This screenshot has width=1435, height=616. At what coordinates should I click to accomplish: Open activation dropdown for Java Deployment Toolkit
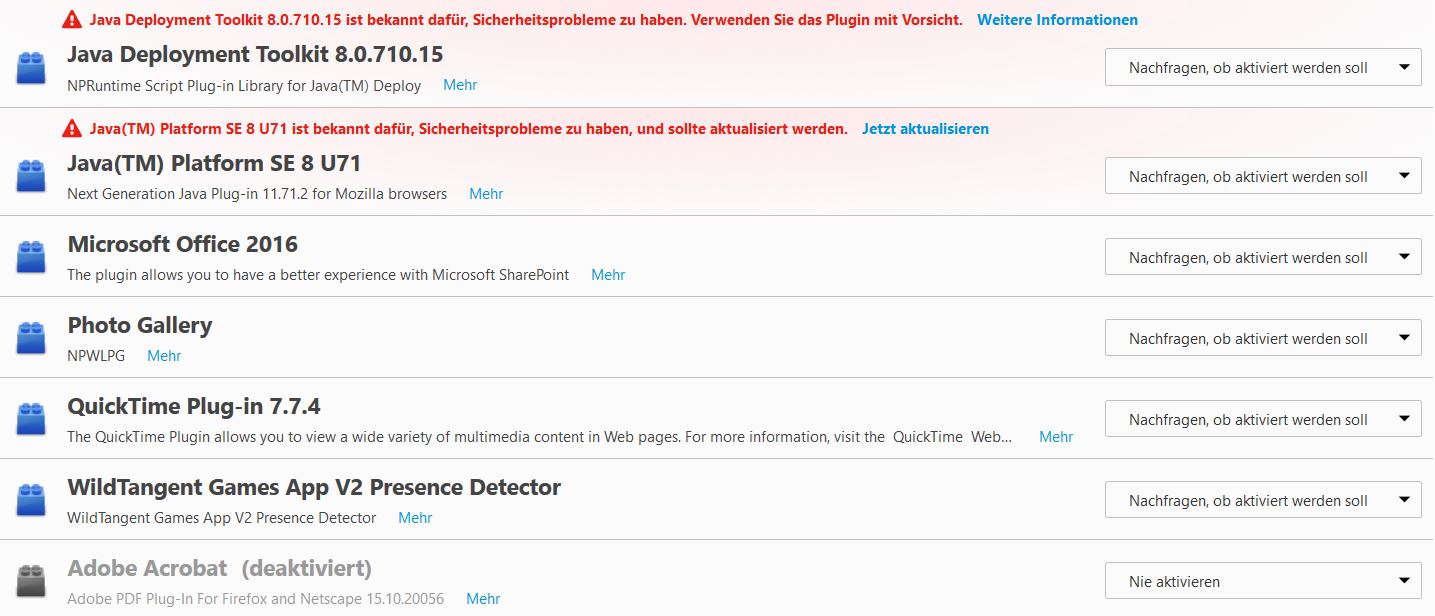(1262, 68)
